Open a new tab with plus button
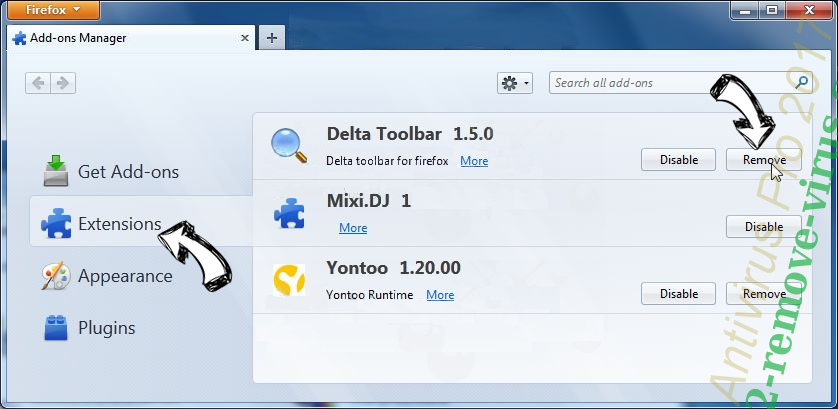 (271, 38)
